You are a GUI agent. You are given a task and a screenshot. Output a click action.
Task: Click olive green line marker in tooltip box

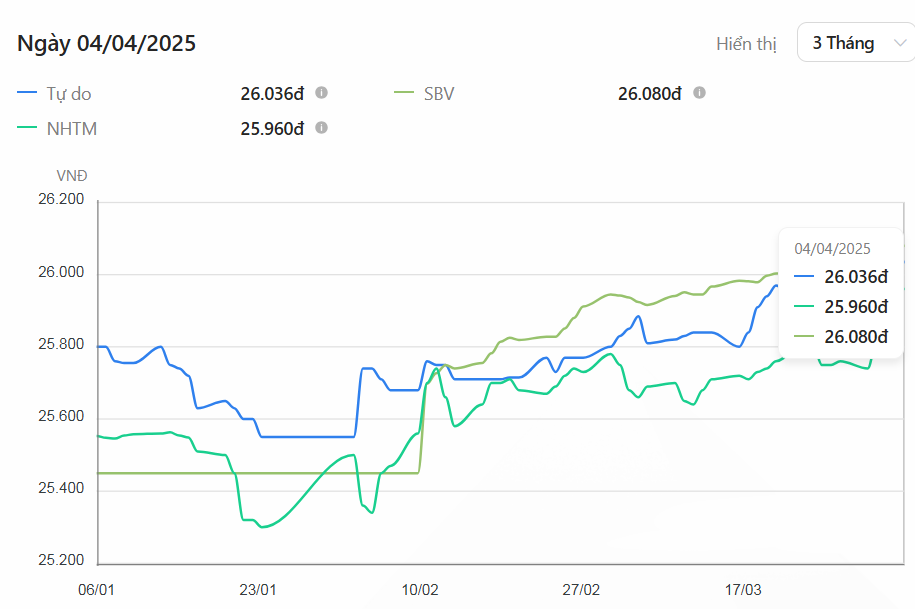(x=803, y=337)
